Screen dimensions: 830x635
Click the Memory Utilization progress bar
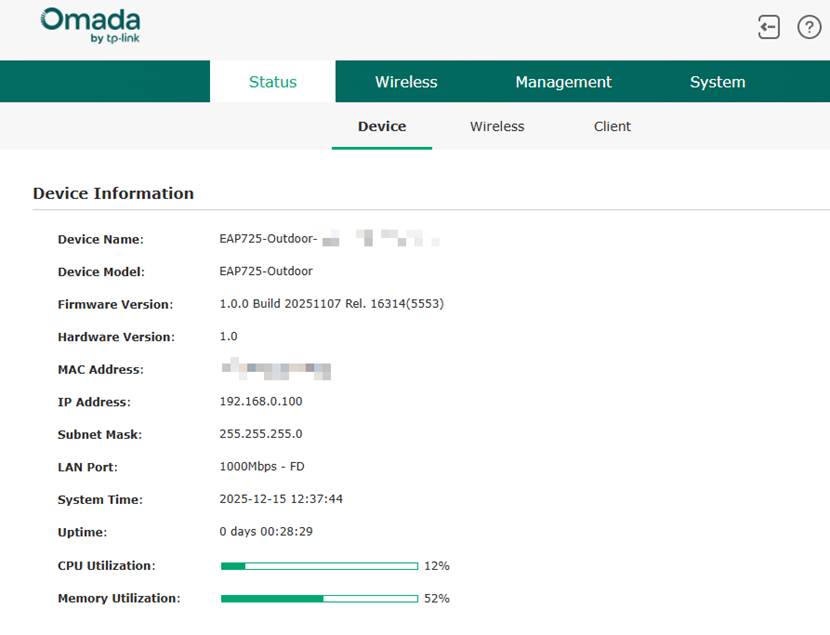[318, 598]
